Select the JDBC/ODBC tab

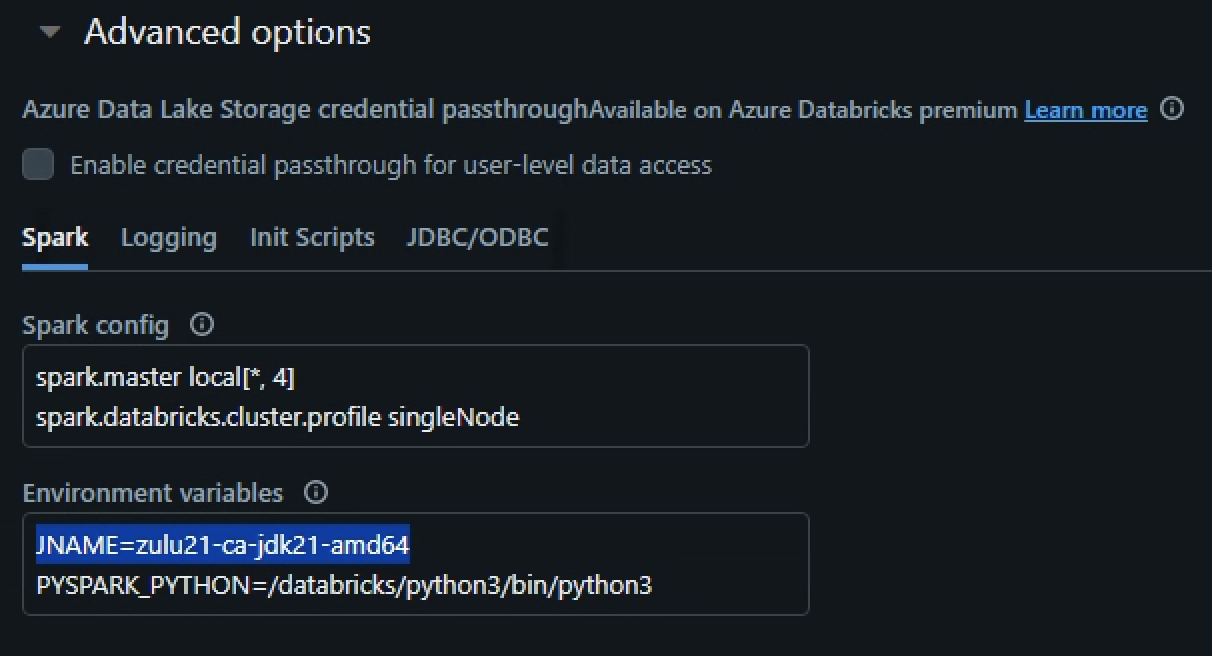click(x=477, y=237)
